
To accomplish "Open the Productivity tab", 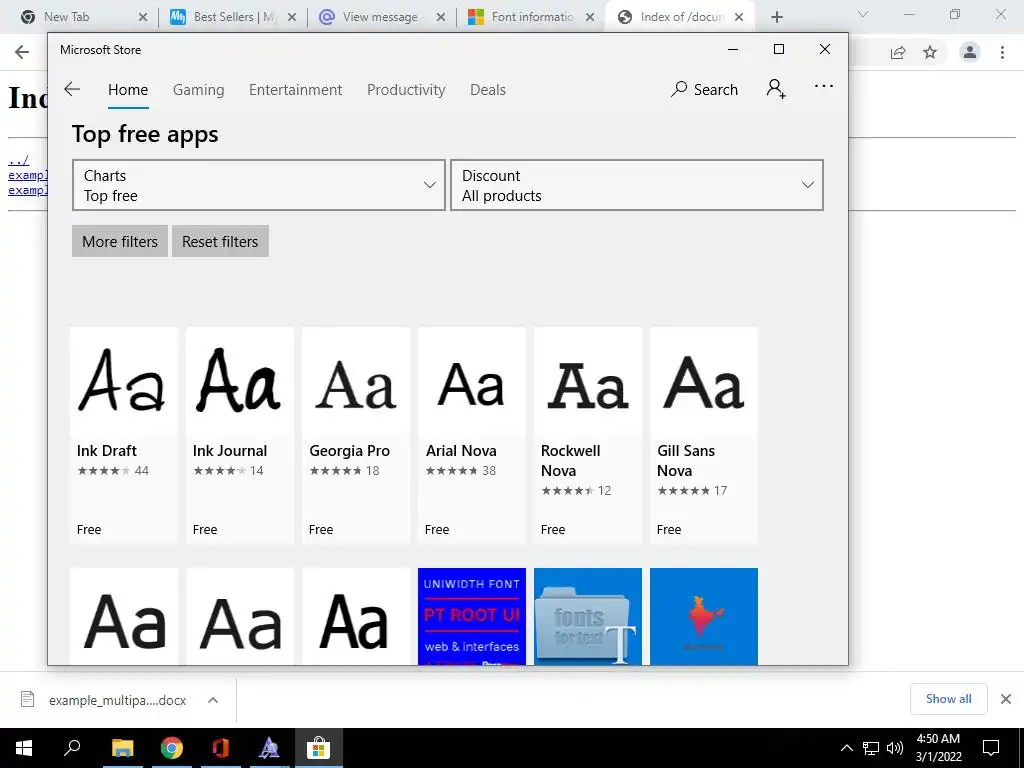I will point(406,89).
